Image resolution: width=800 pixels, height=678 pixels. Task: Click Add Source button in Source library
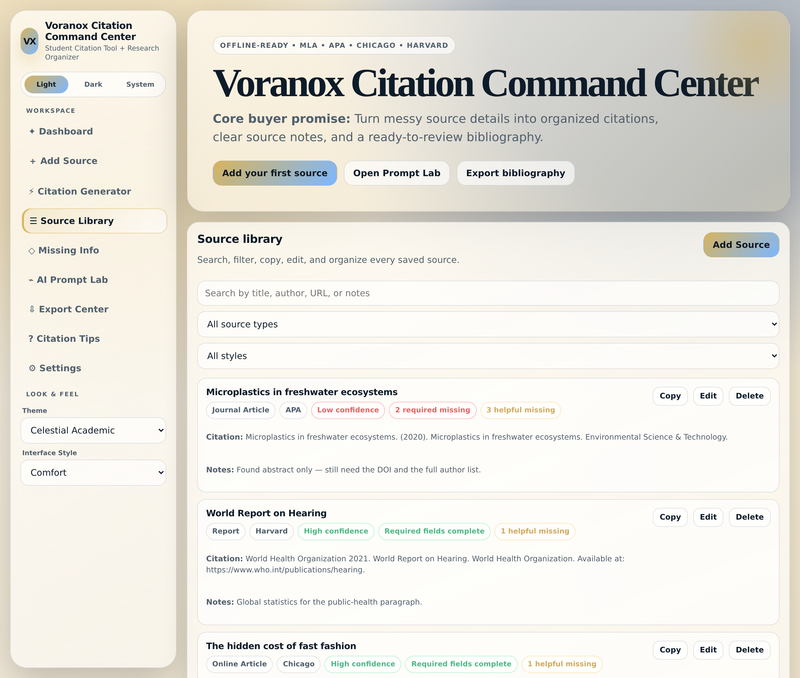pos(741,245)
